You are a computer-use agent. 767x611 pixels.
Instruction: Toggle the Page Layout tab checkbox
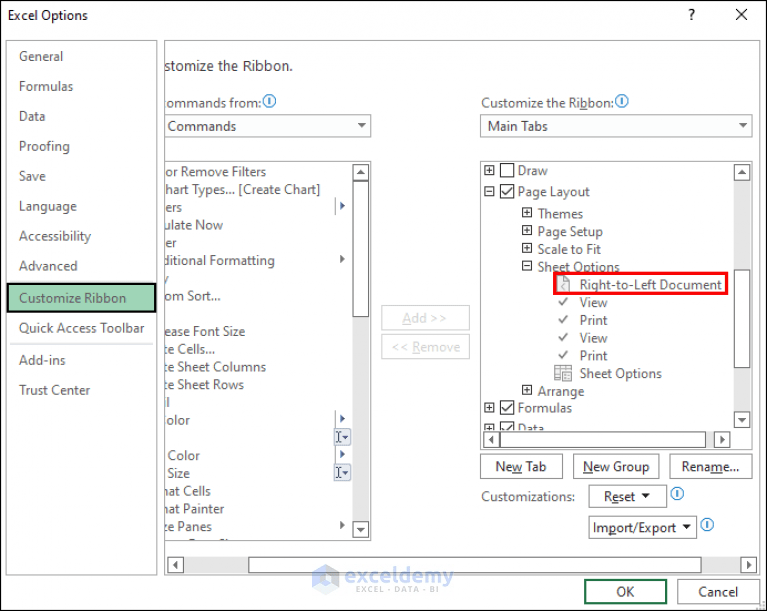[x=507, y=191]
